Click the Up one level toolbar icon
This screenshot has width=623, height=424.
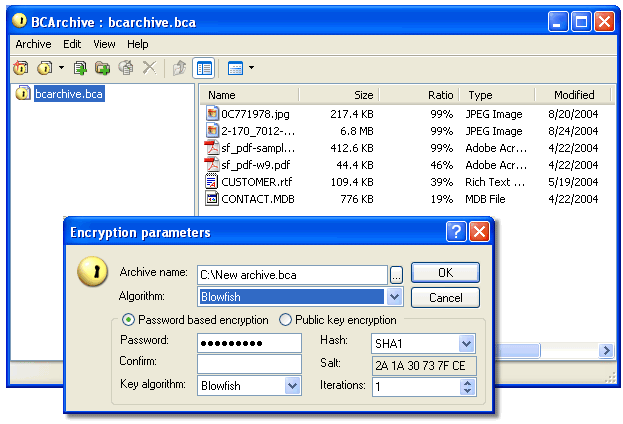179,68
